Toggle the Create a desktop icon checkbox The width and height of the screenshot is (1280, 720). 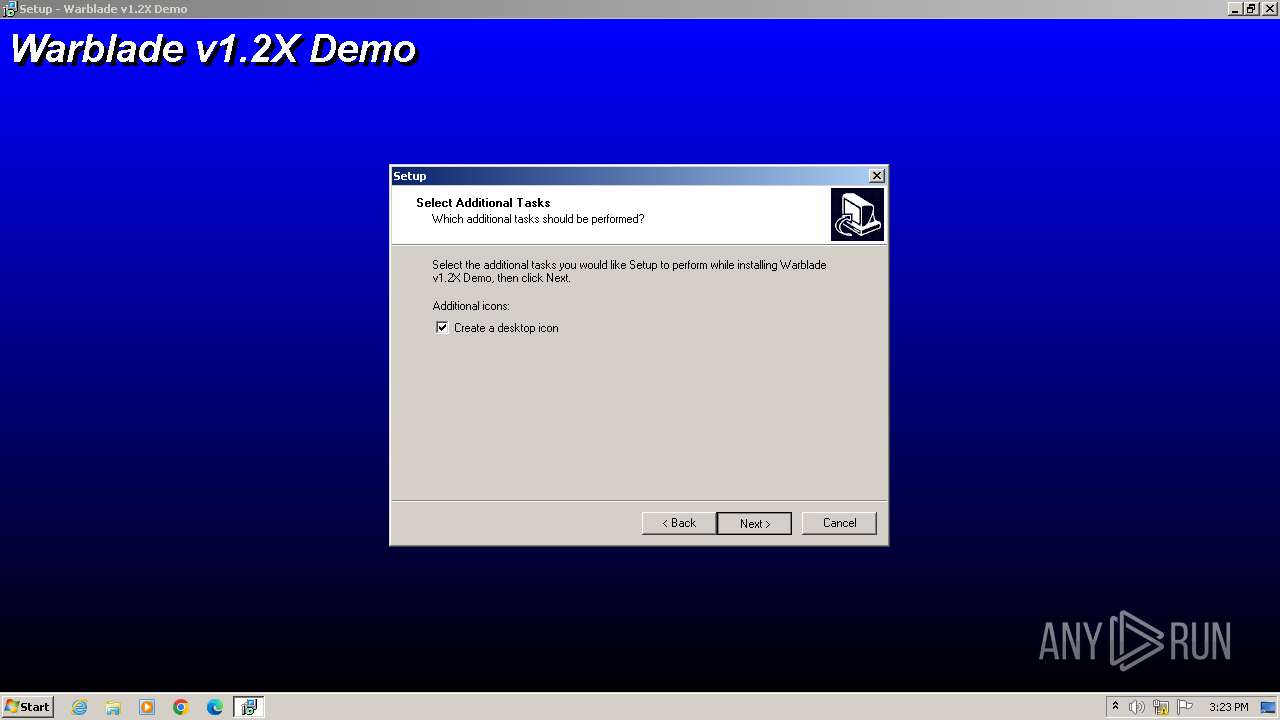[x=442, y=328]
